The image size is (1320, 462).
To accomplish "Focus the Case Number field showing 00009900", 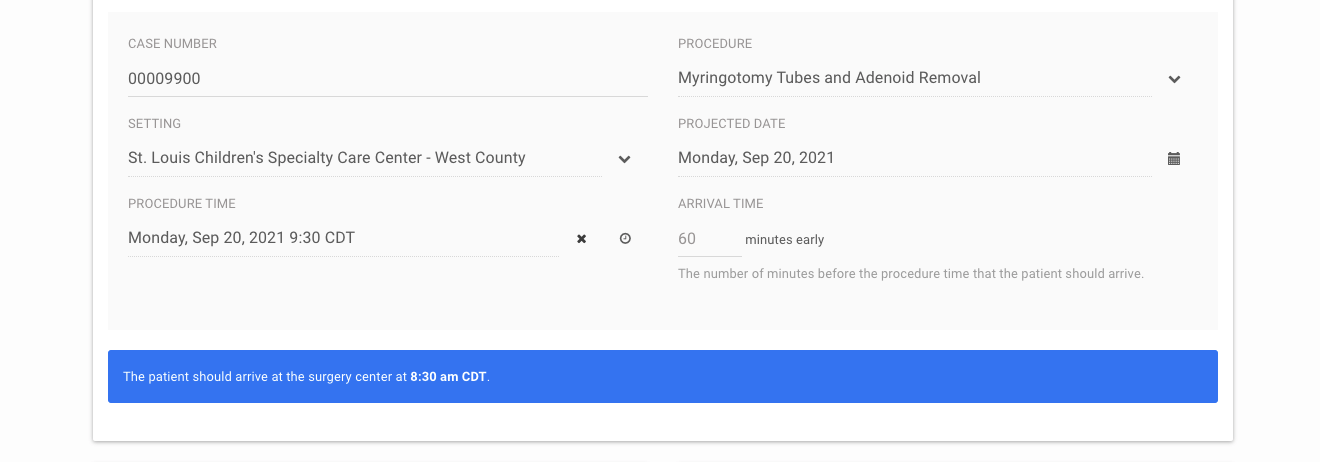I will click(x=388, y=78).
